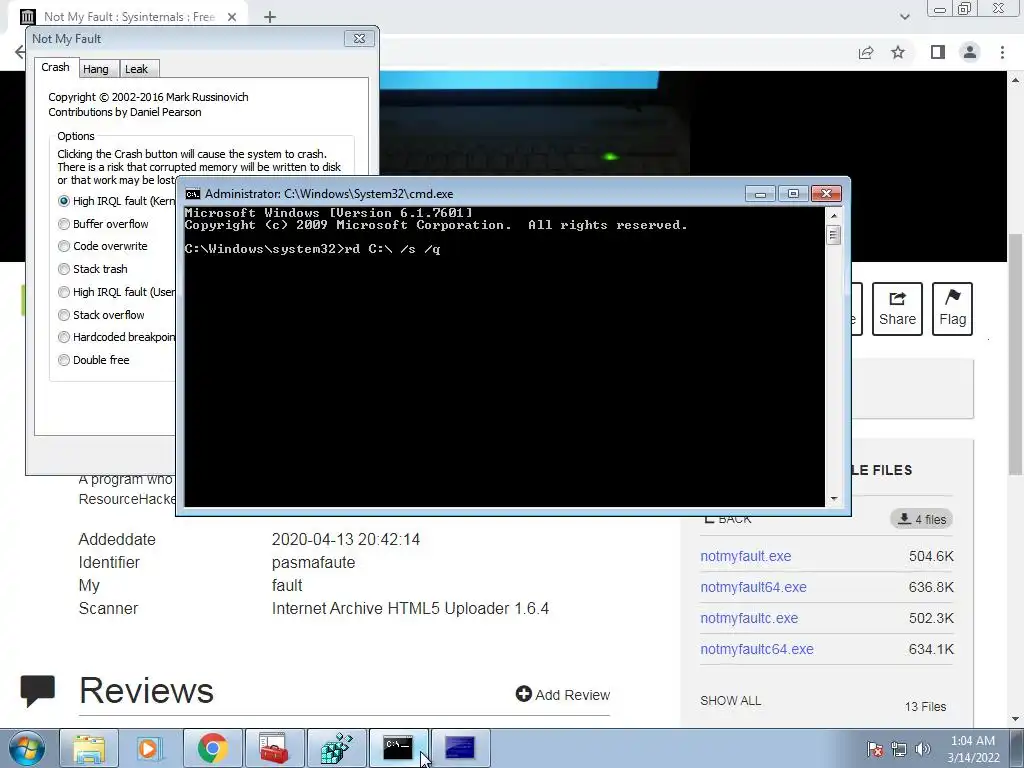The height and width of the screenshot is (768, 1024).
Task: Switch to the Crash tab
Action: coord(56,67)
